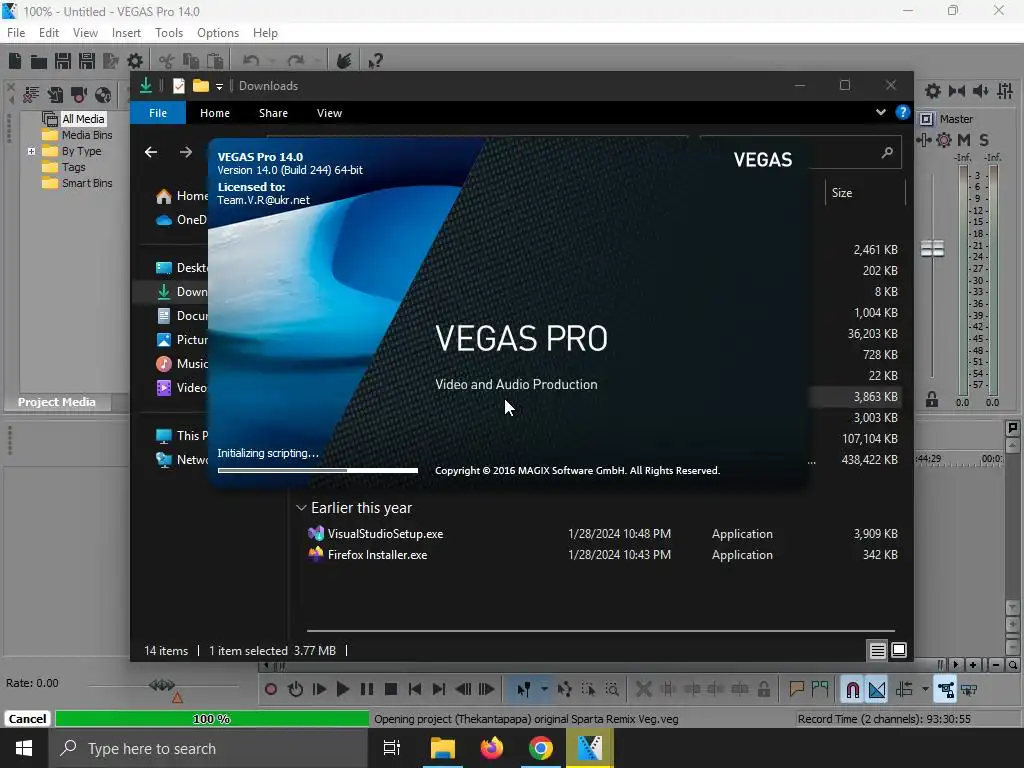Viewport: 1024px width, 768px height.
Task: Open Quick Access Toolbar dropdown in Explorer
Action: [x=219, y=86]
